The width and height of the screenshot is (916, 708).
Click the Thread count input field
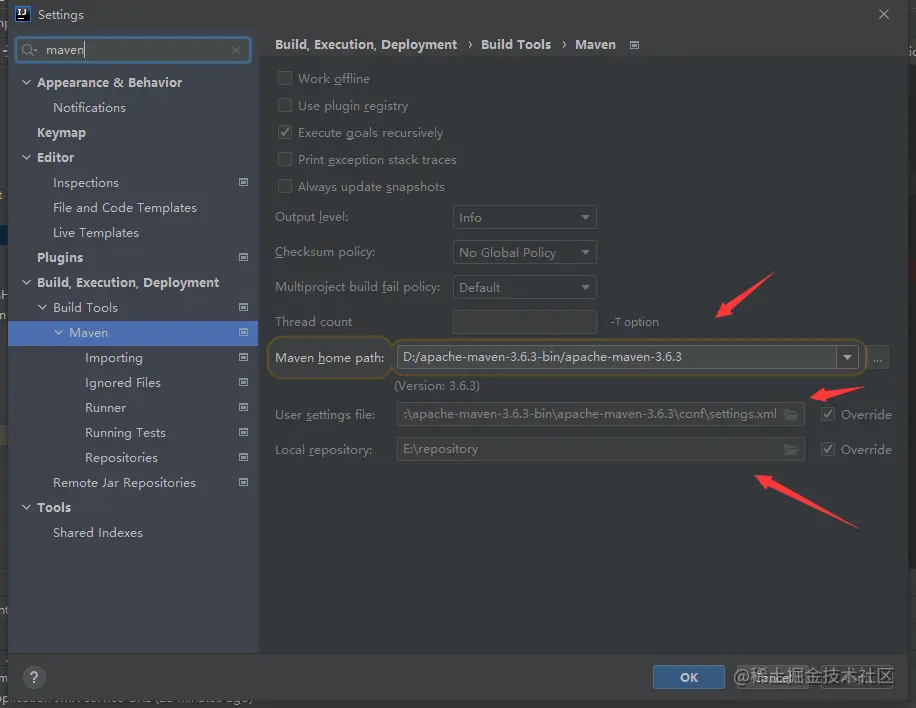[525, 322]
